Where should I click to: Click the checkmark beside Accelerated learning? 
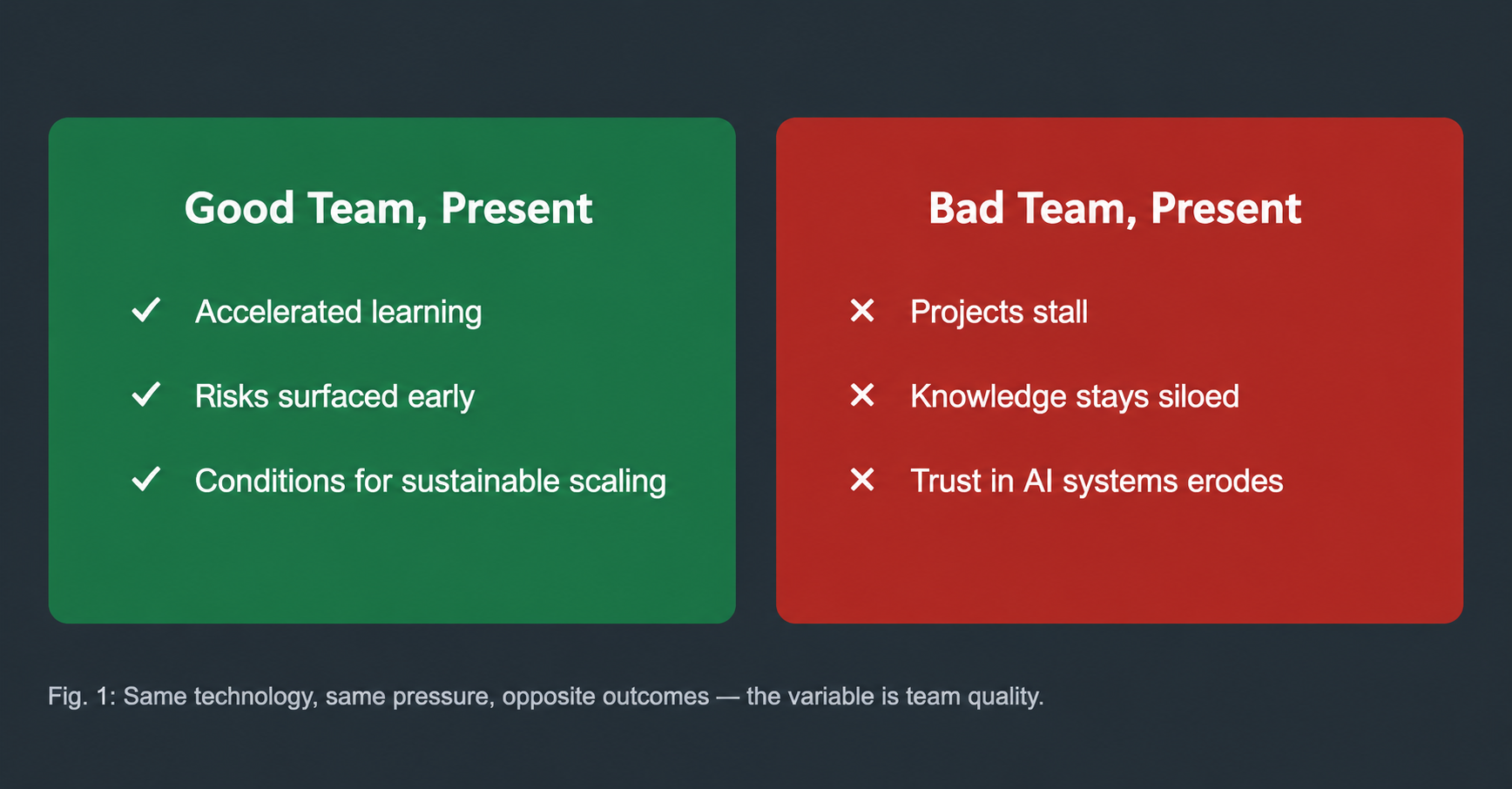coord(145,310)
